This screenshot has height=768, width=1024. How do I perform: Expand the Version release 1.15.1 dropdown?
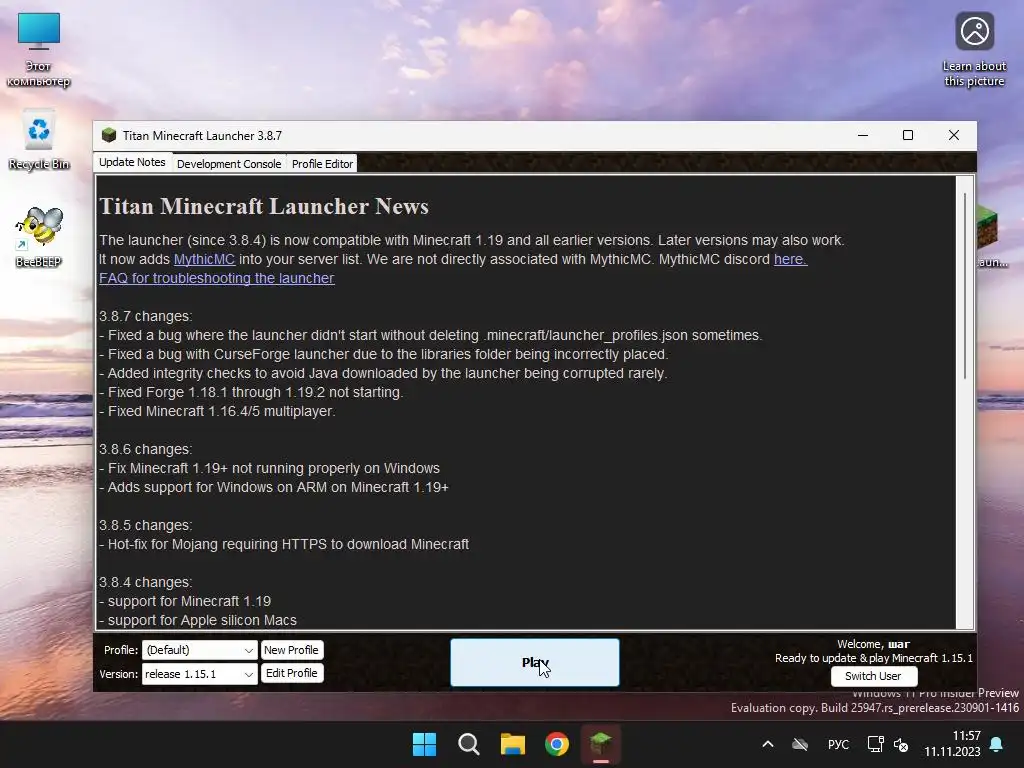click(x=199, y=674)
